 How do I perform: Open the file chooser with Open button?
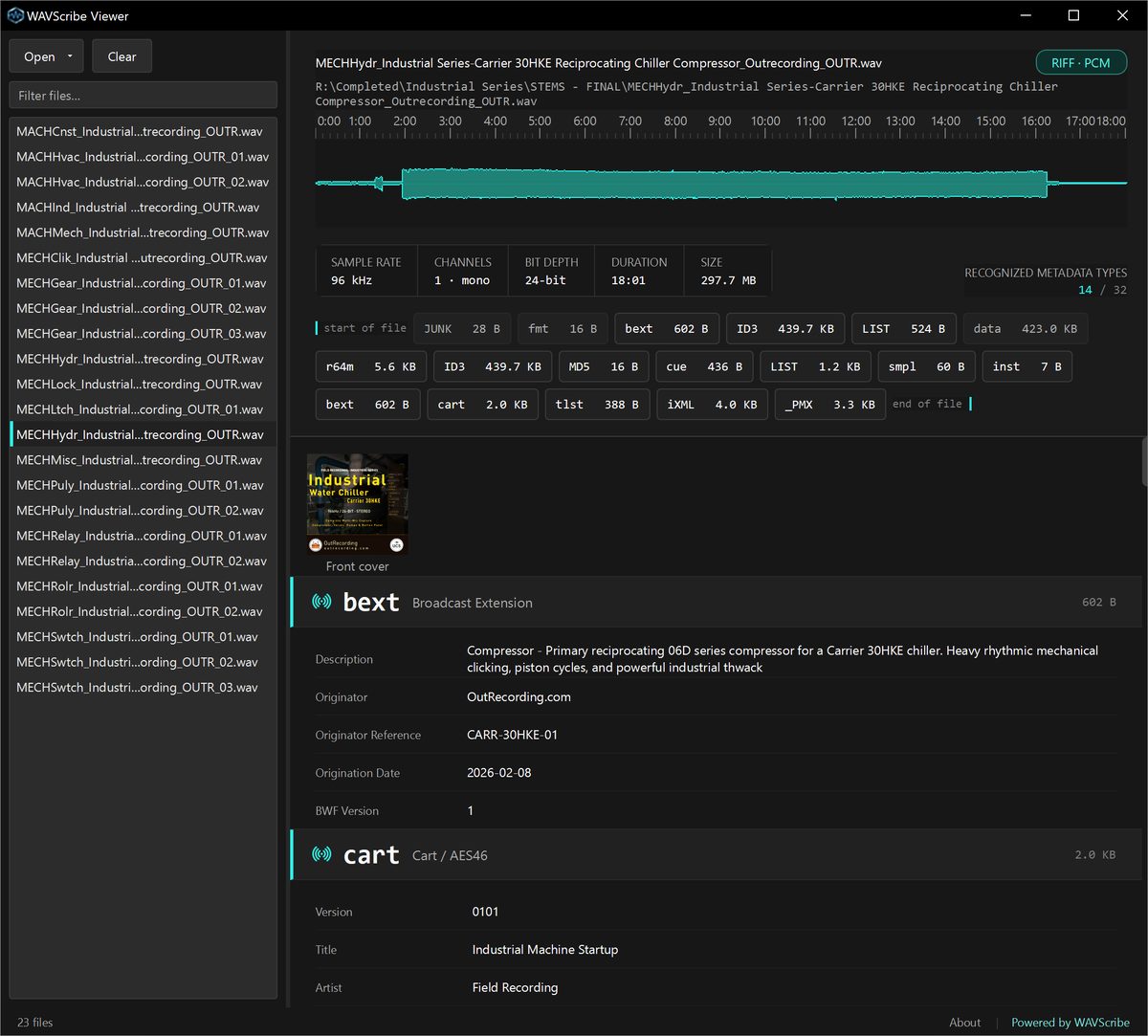click(47, 56)
